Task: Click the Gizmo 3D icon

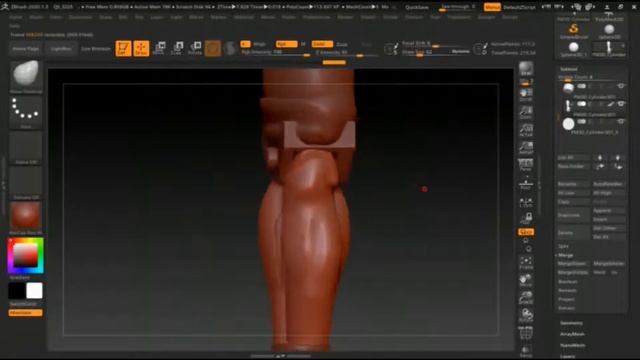Action: (x=213, y=49)
